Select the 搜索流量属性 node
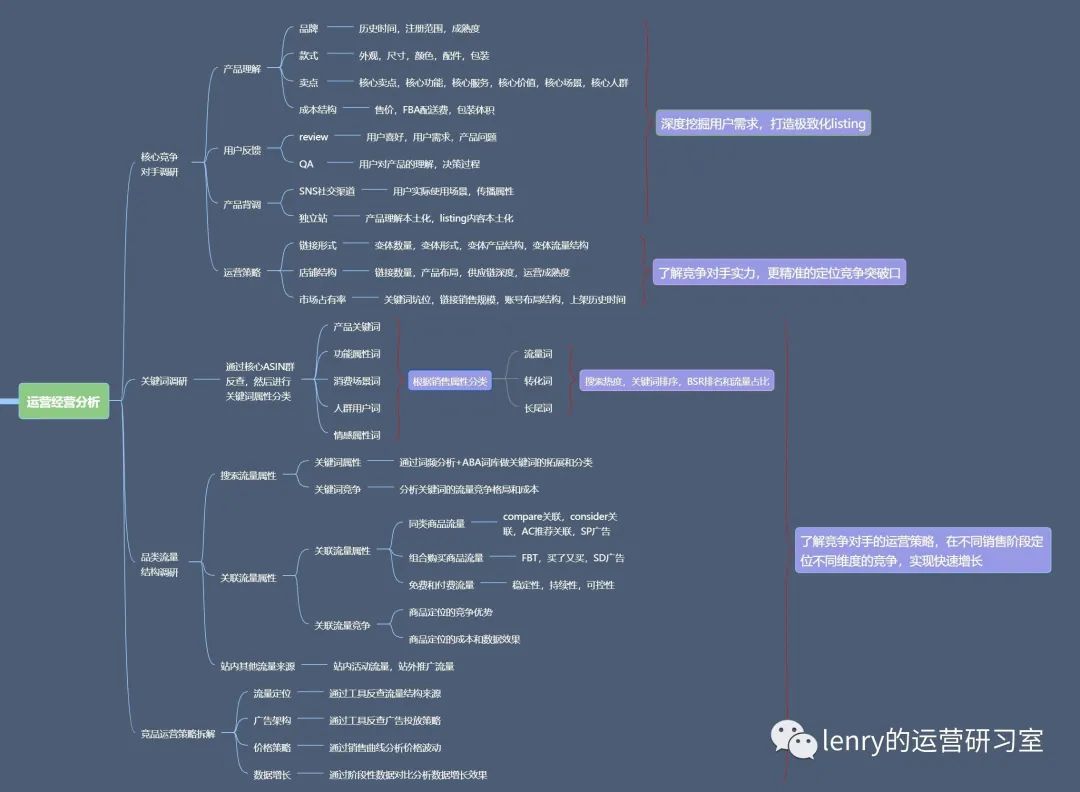This screenshot has height=792, width=1080. point(248,476)
